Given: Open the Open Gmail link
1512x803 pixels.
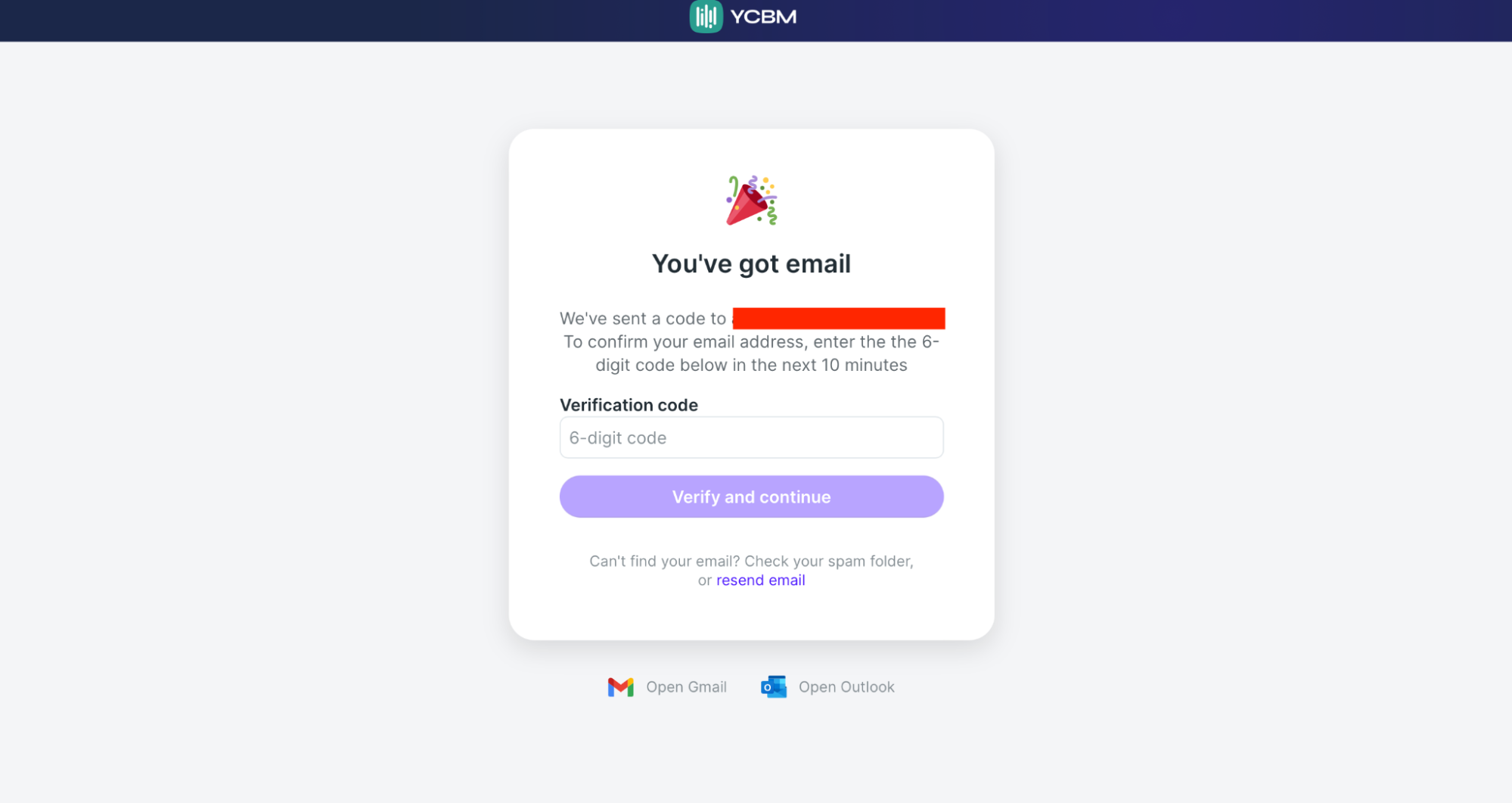Looking at the screenshot, I should click(686, 686).
